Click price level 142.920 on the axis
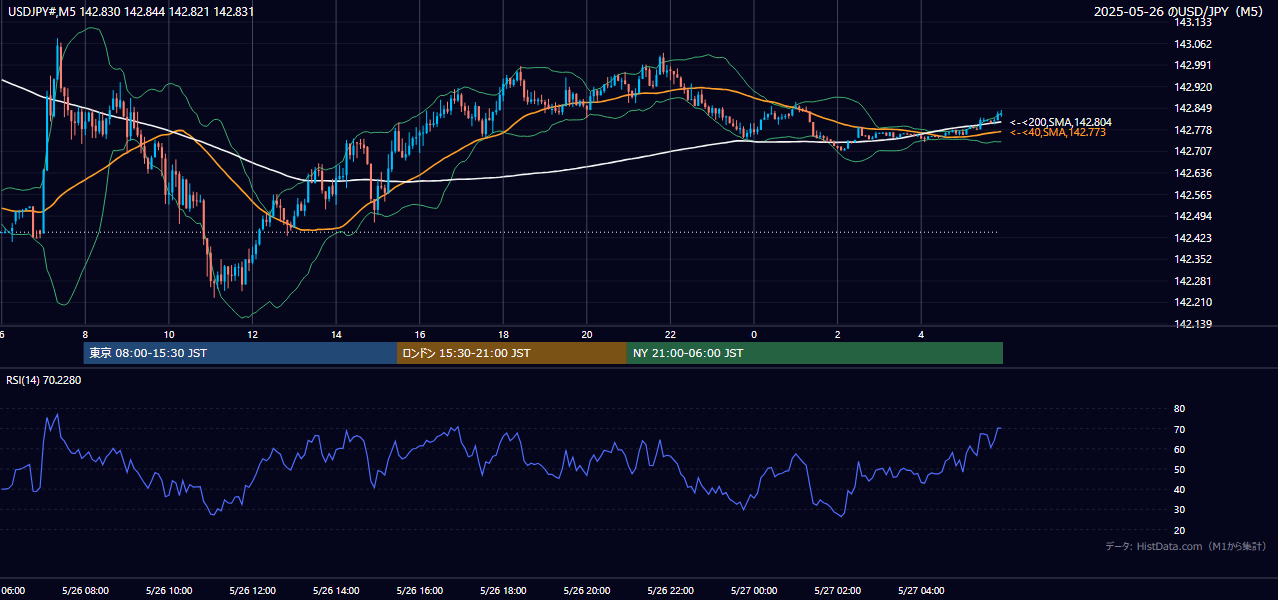 point(1192,87)
